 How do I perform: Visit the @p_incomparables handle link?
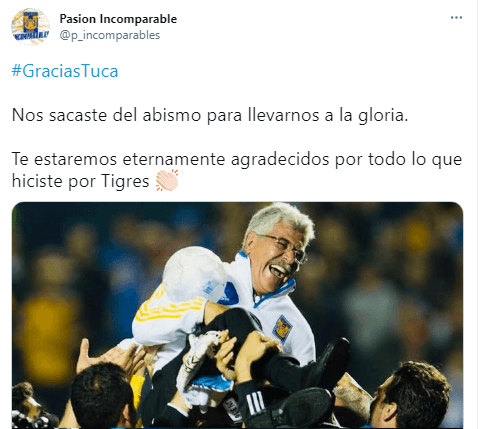tap(110, 35)
